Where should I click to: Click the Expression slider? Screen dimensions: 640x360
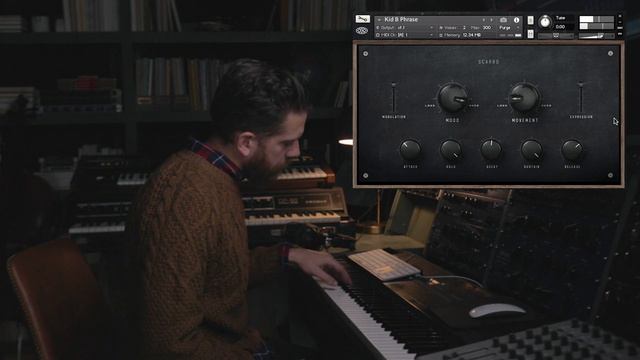pyautogui.click(x=580, y=97)
